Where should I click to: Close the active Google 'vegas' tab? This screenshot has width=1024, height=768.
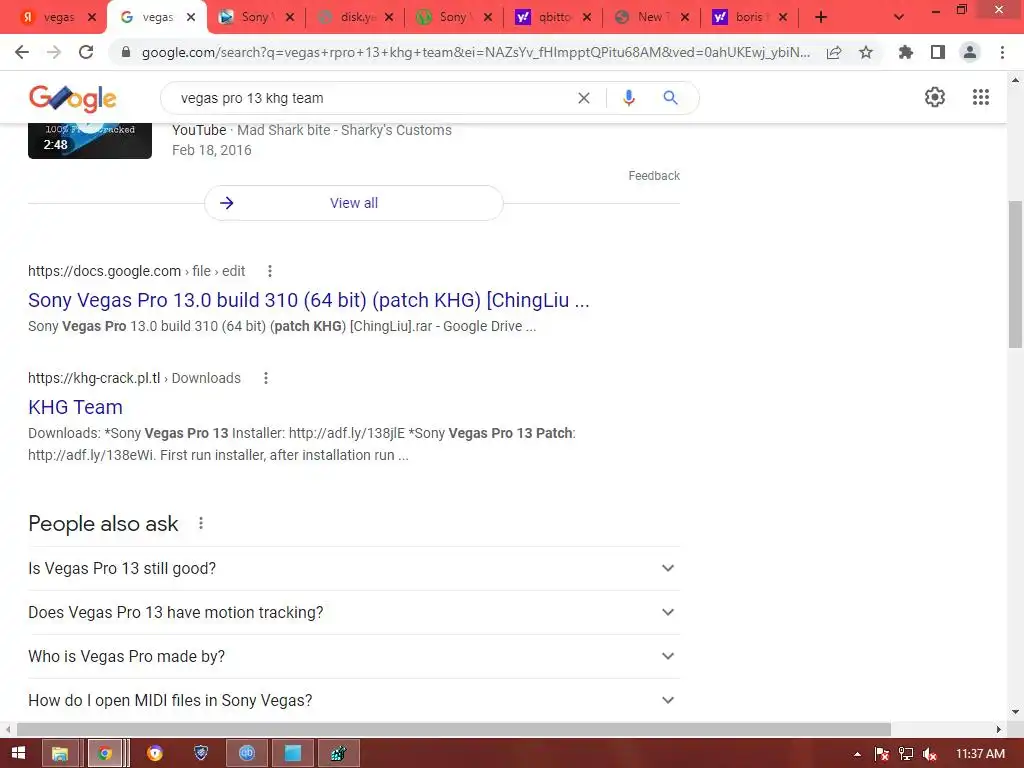tap(191, 17)
